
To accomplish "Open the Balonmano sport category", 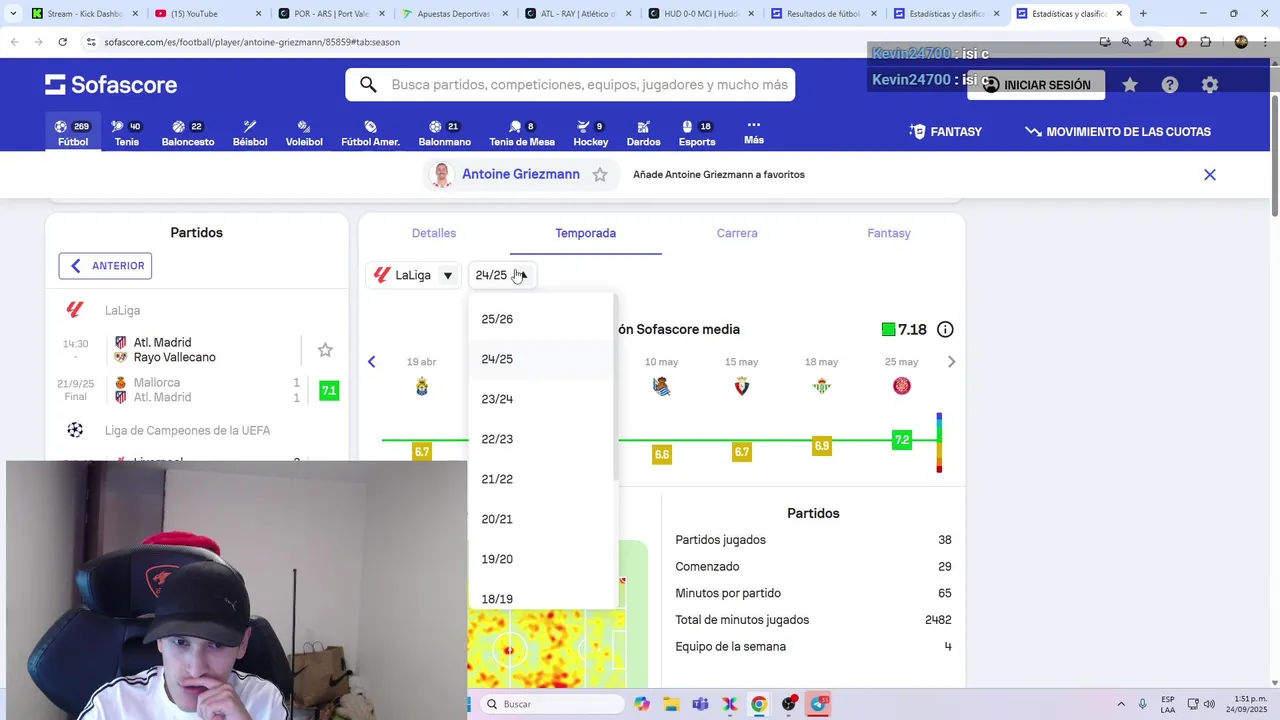I will pos(444,133).
